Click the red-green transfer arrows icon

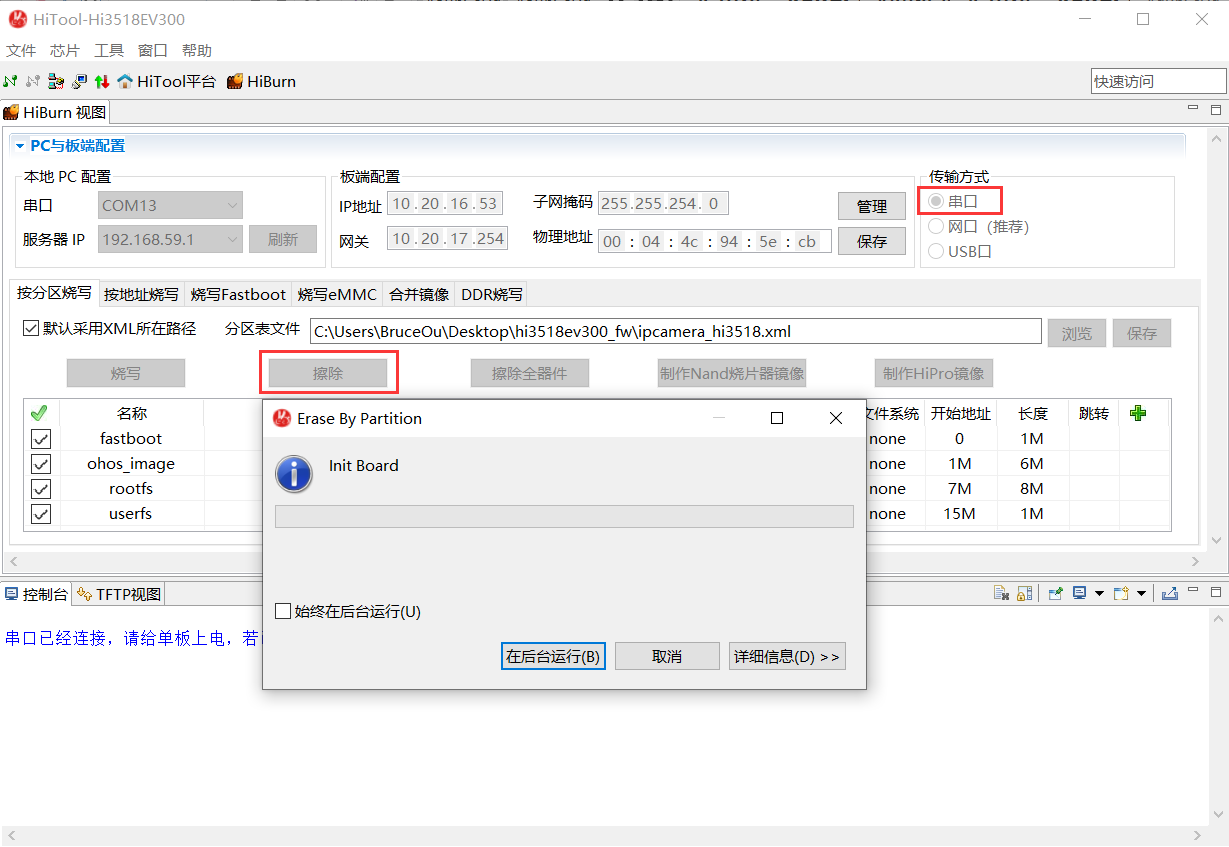pyautogui.click(x=102, y=81)
